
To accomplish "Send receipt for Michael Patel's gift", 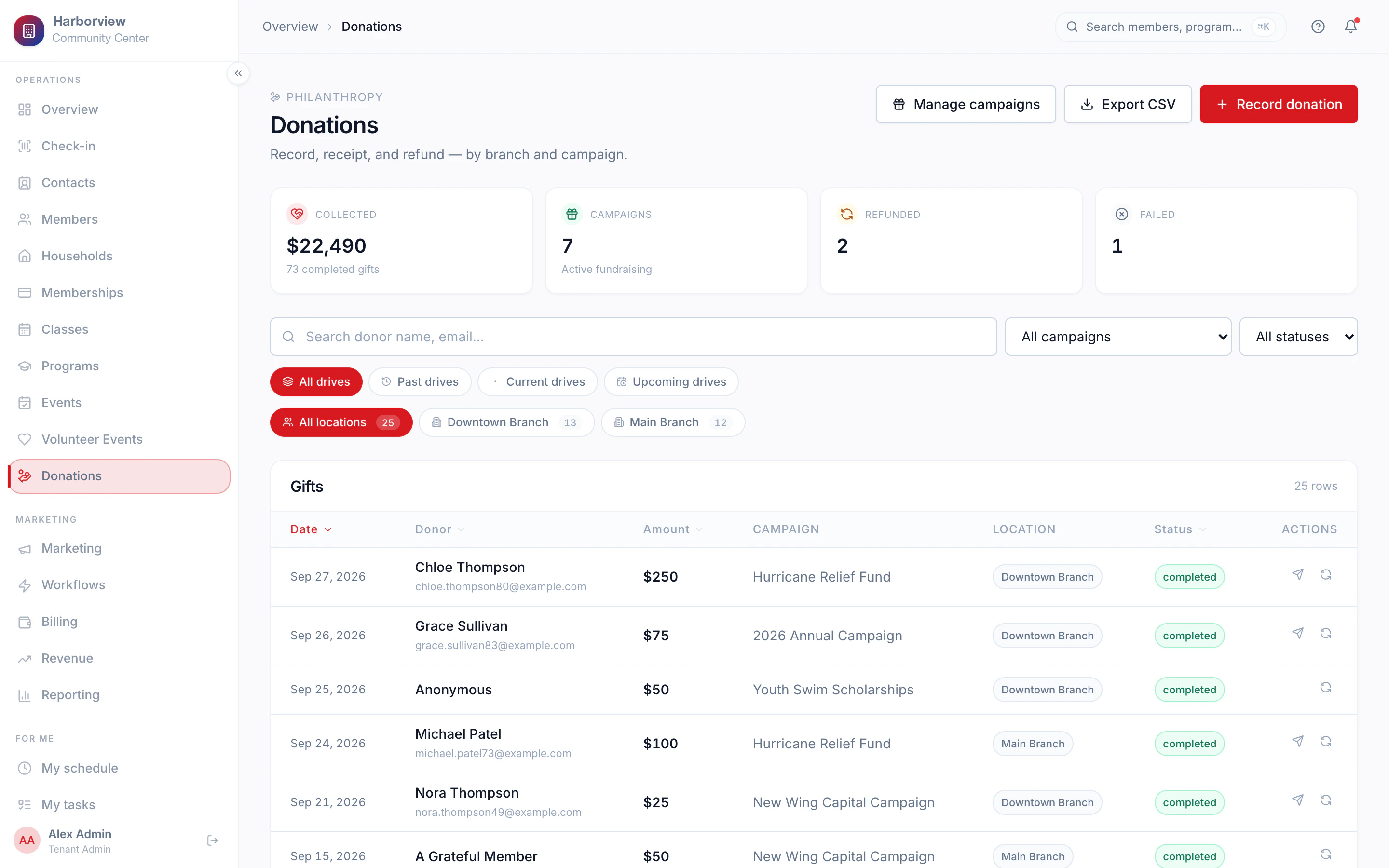I will [x=1298, y=741].
